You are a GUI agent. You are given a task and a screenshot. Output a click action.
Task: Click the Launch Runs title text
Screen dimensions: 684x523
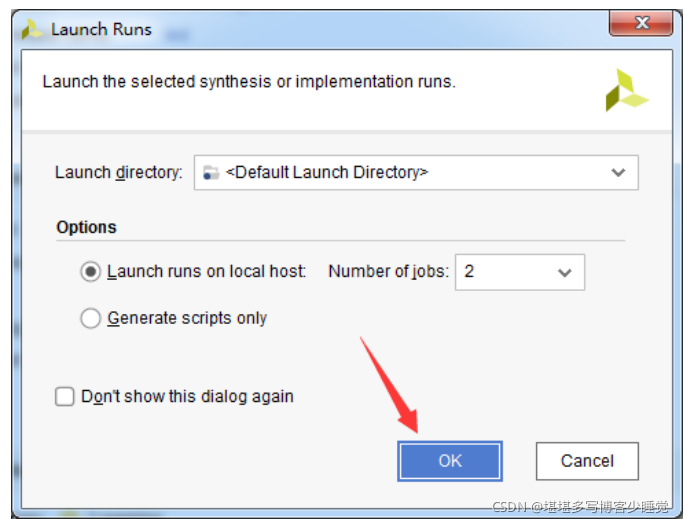point(101,29)
